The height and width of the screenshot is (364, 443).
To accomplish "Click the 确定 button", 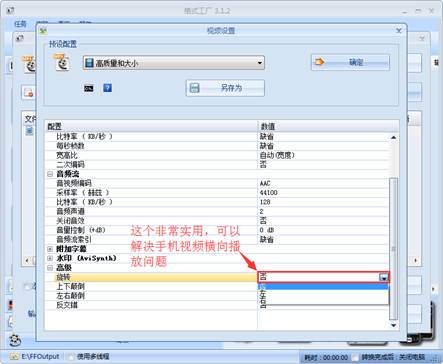I will [x=350, y=62].
